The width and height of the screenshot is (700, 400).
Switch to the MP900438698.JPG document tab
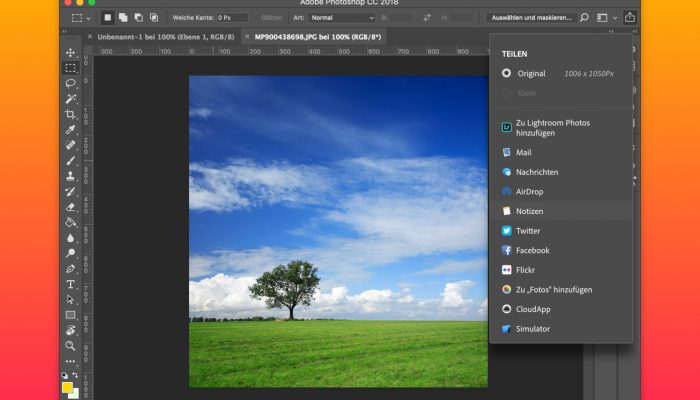point(318,37)
